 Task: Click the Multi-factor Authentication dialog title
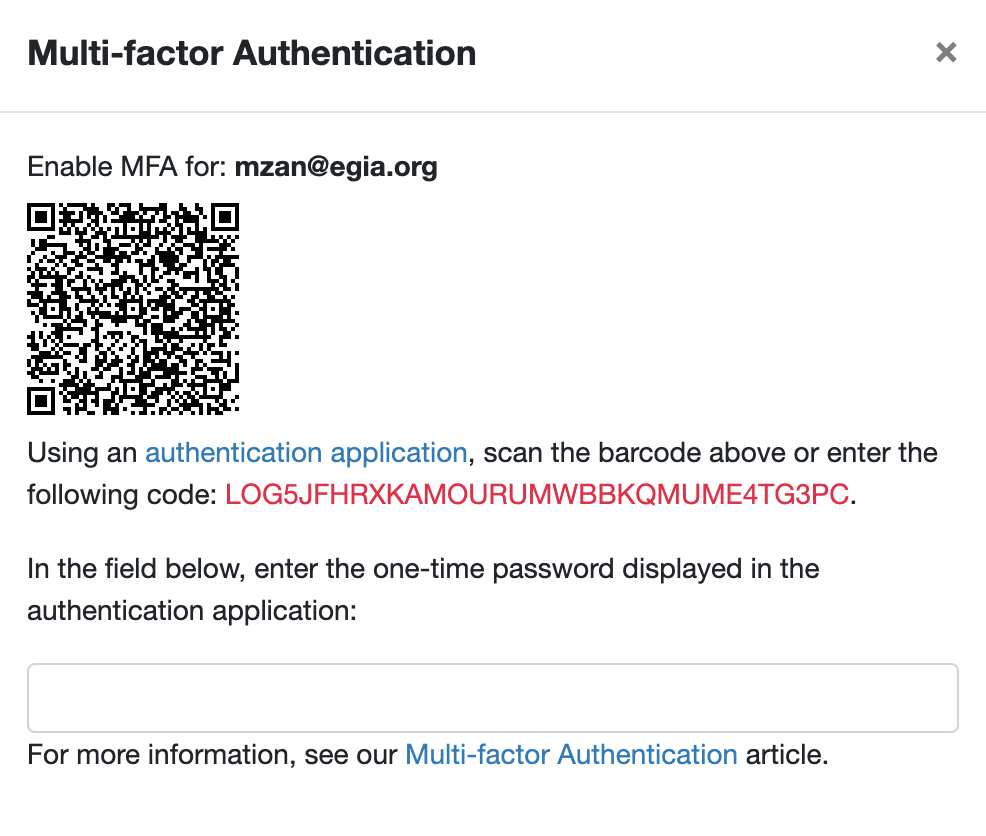coord(252,53)
